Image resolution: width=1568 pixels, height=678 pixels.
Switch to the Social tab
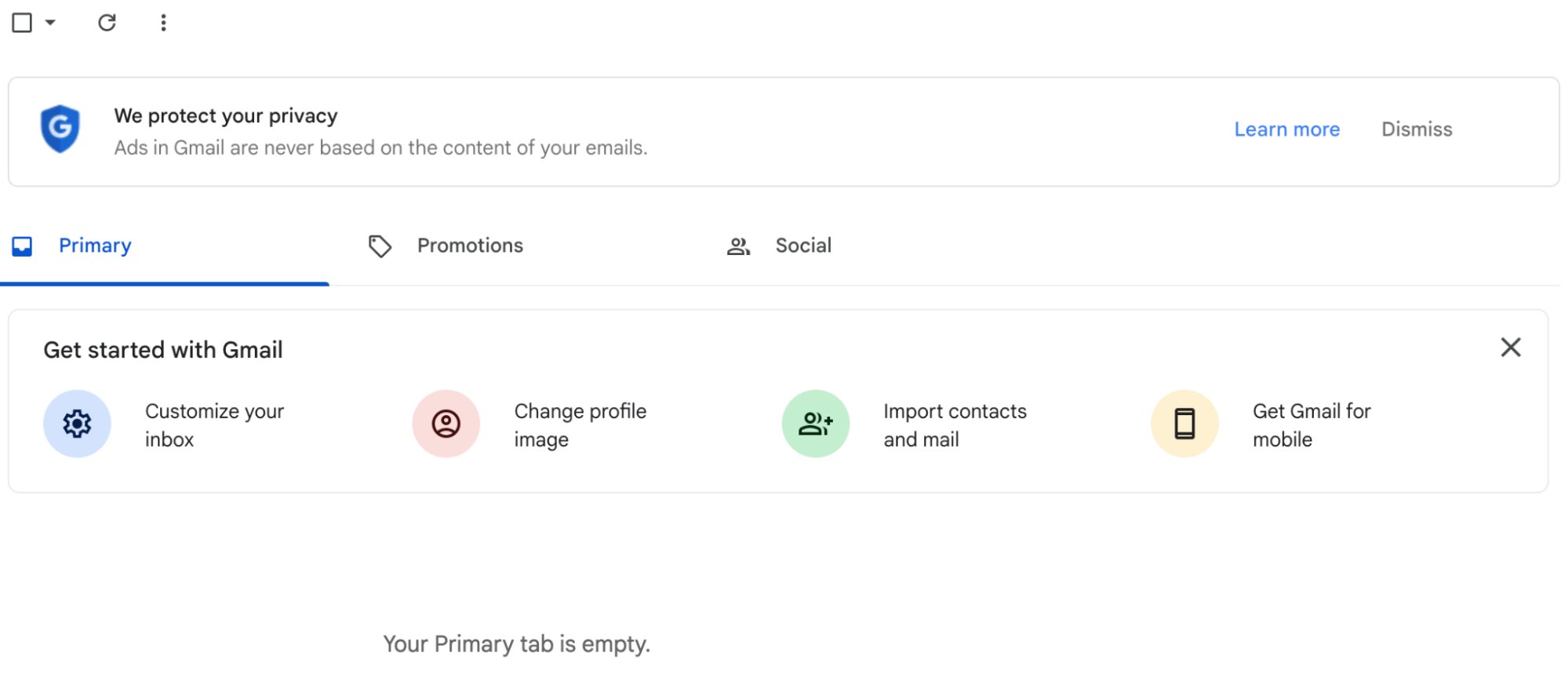802,246
